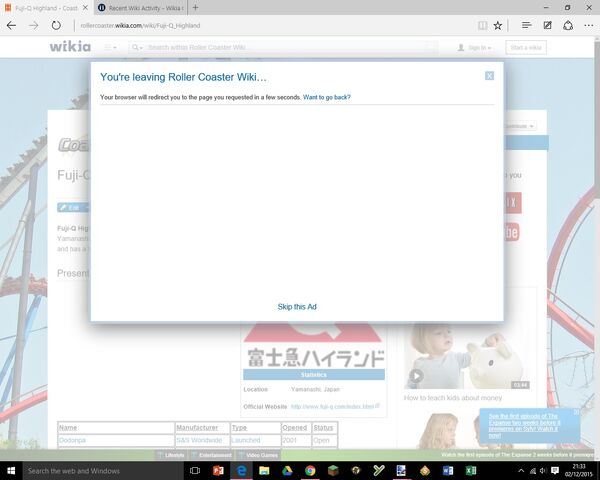Open search scope dropdown magnifier
600x480 pixels.
tap(137, 47)
